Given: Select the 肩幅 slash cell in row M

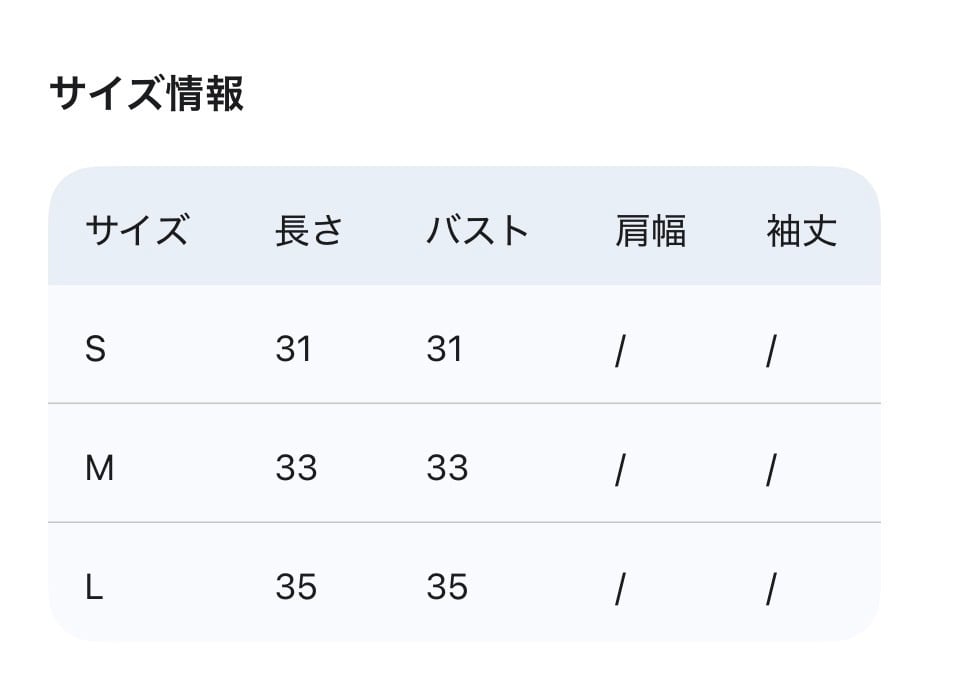Looking at the screenshot, I should pyautogui.click(x=620, y=470).
